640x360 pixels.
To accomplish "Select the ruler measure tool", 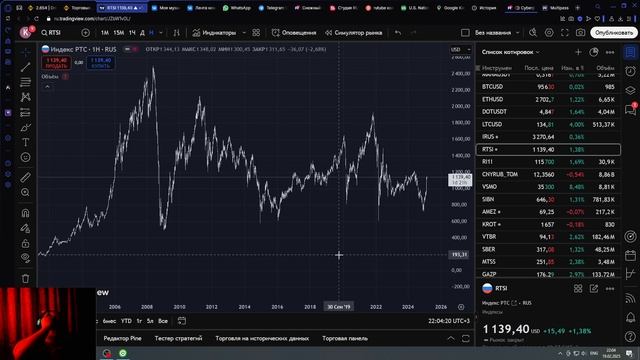I will [25, 177].
